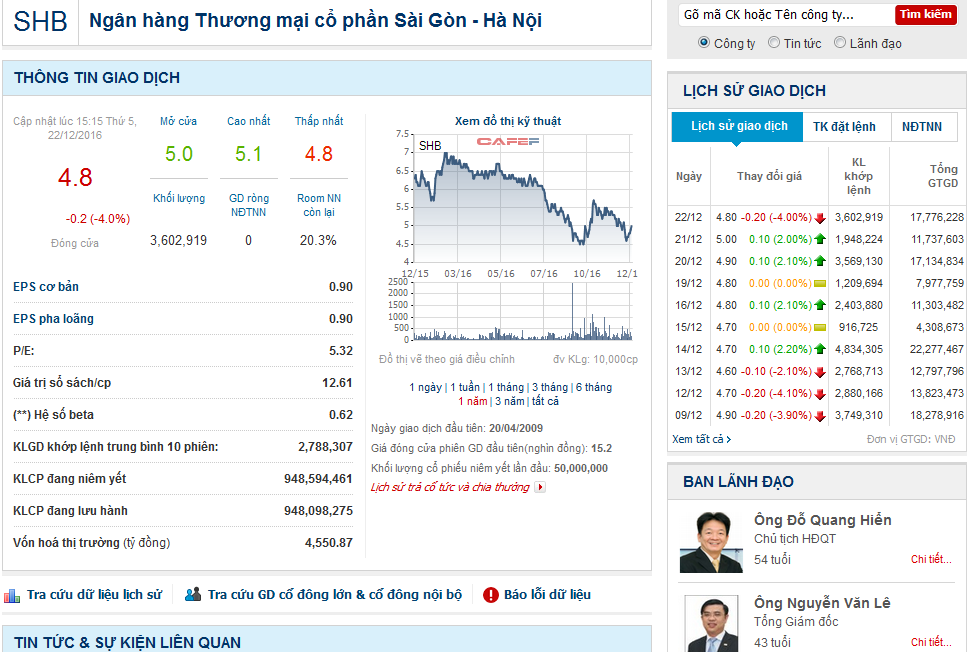Click the green up arrow in the 20/12 row
Image resolution: width=967 pixels, height=652 pixels.
tap(820, 262)
